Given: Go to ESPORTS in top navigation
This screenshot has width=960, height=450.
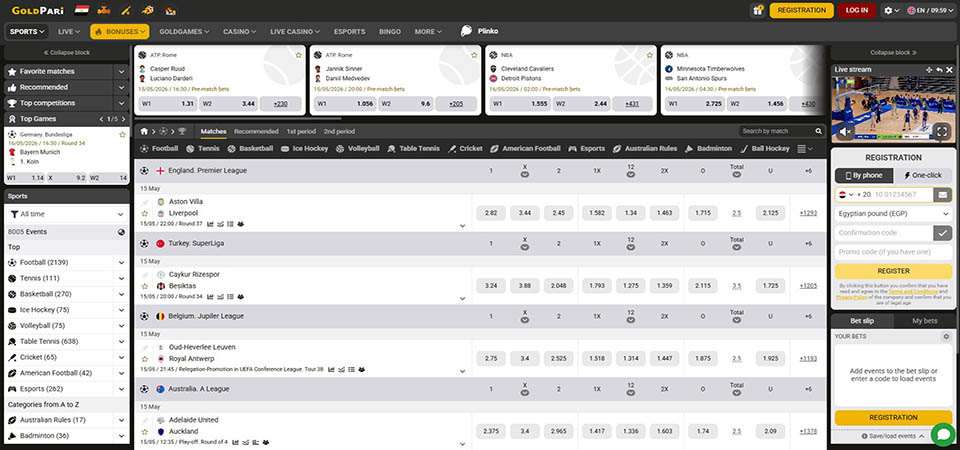Looking at the screenshot, I should coord(350,32).
